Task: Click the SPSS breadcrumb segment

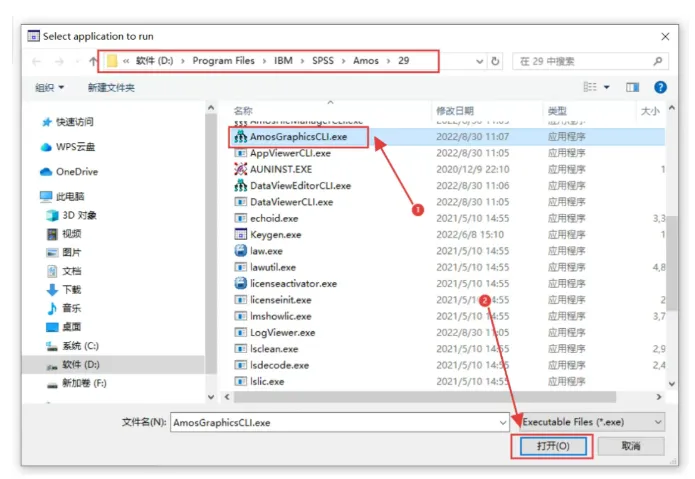Action: point(323,61)
